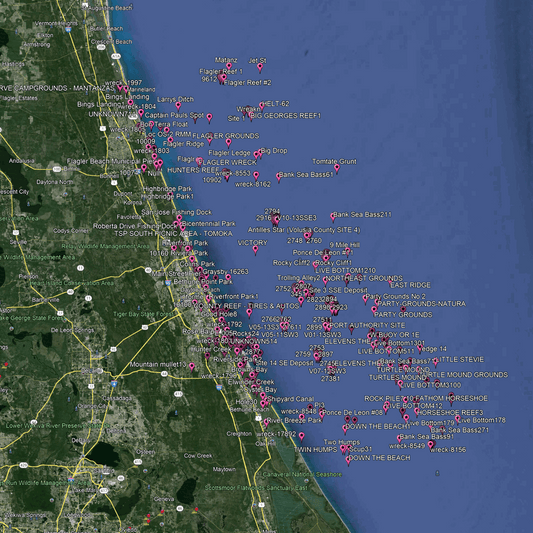The image size is (533, 533).
Task: Click Scottsmoor Flatwoods Sanctuary East label
Action: click(x=256, y=488)
